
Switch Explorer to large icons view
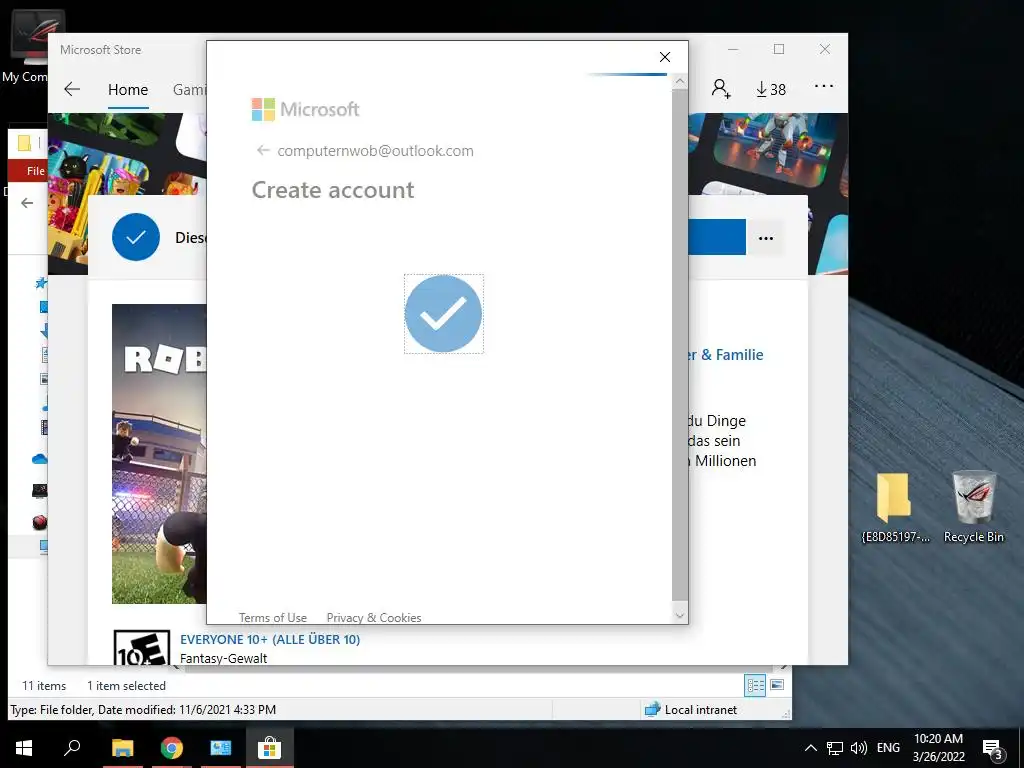click(777, 685)
